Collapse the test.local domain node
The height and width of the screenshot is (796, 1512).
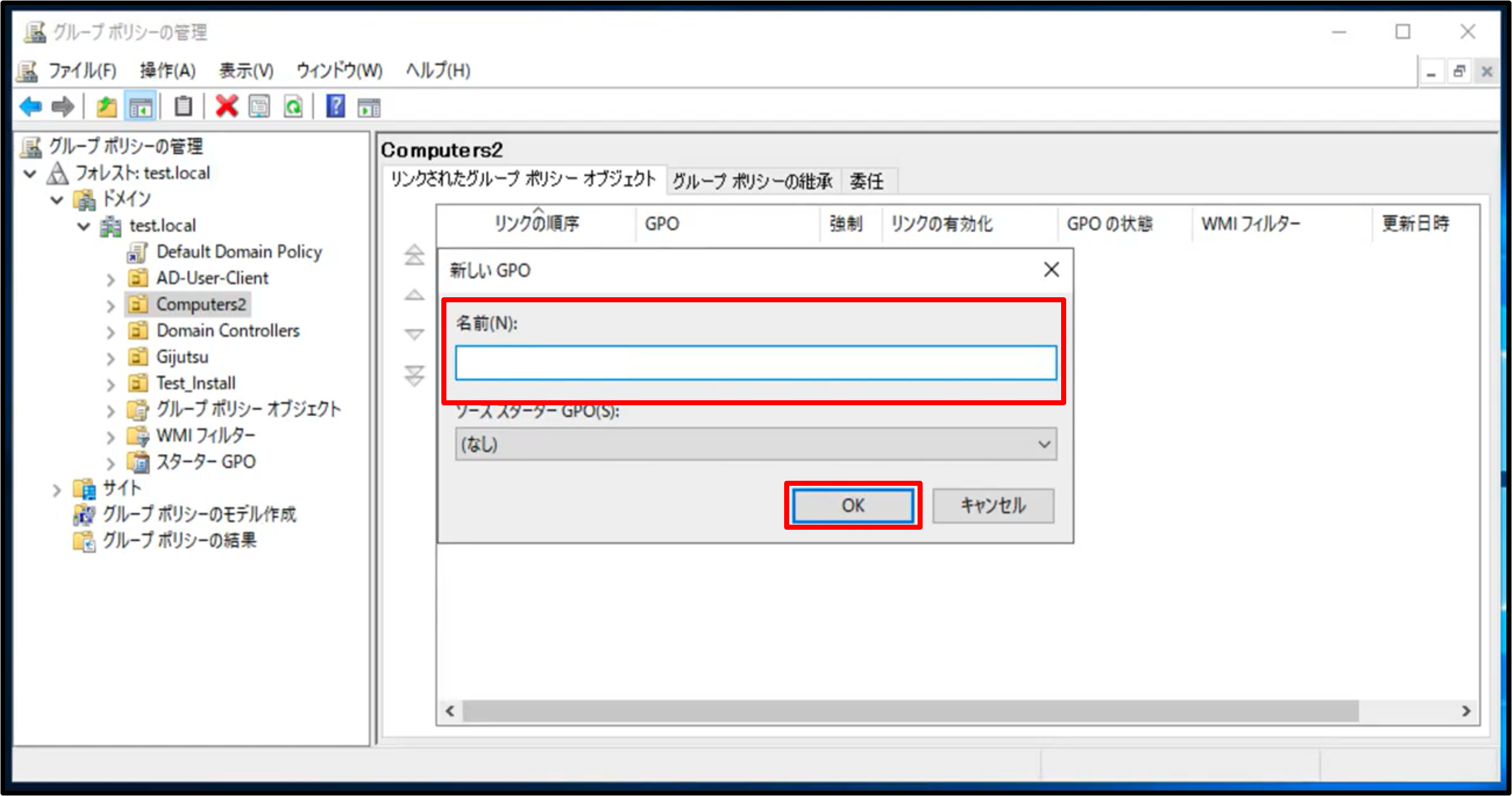point(84,226)
